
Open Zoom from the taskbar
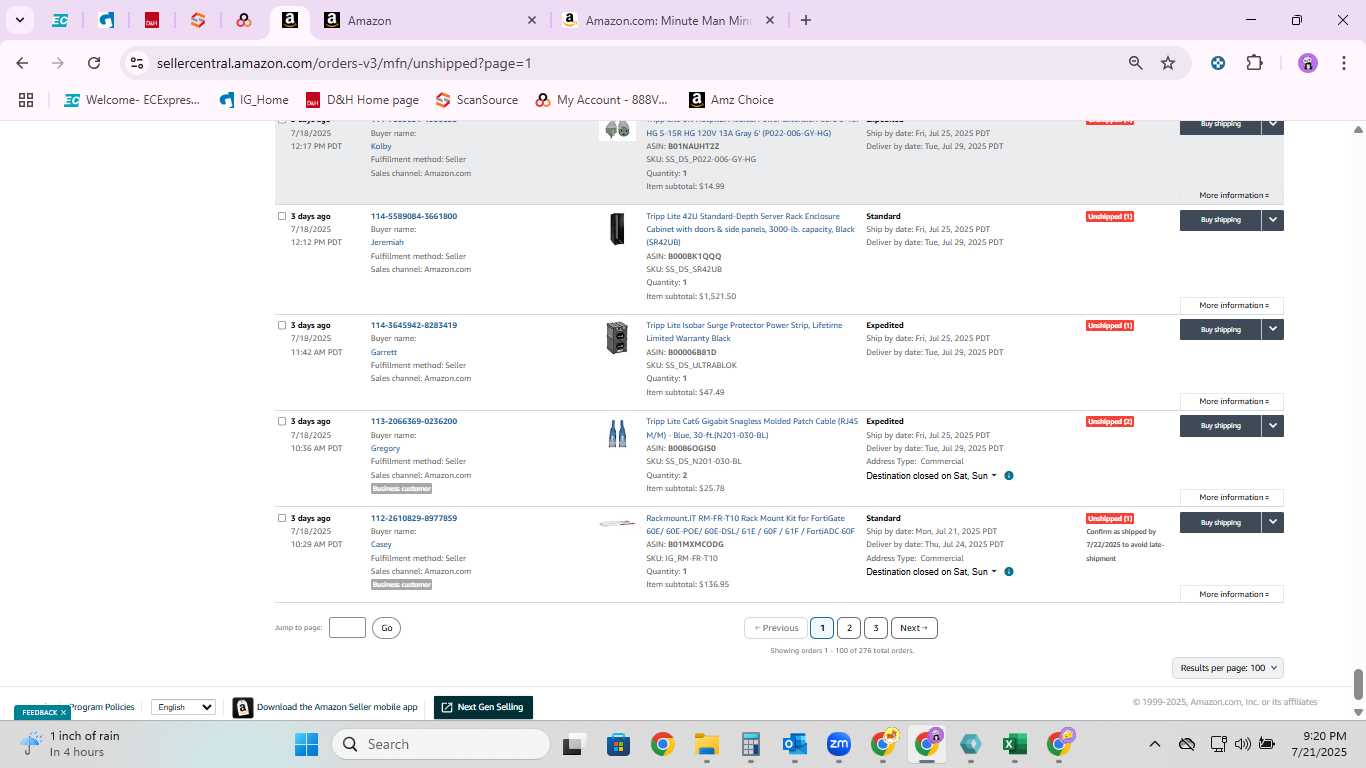838,744
